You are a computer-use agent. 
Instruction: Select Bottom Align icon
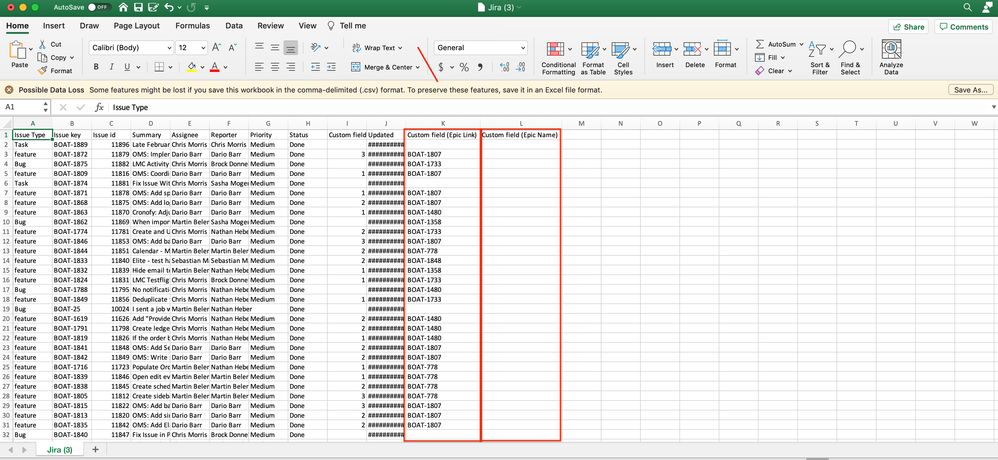point(291,48)
